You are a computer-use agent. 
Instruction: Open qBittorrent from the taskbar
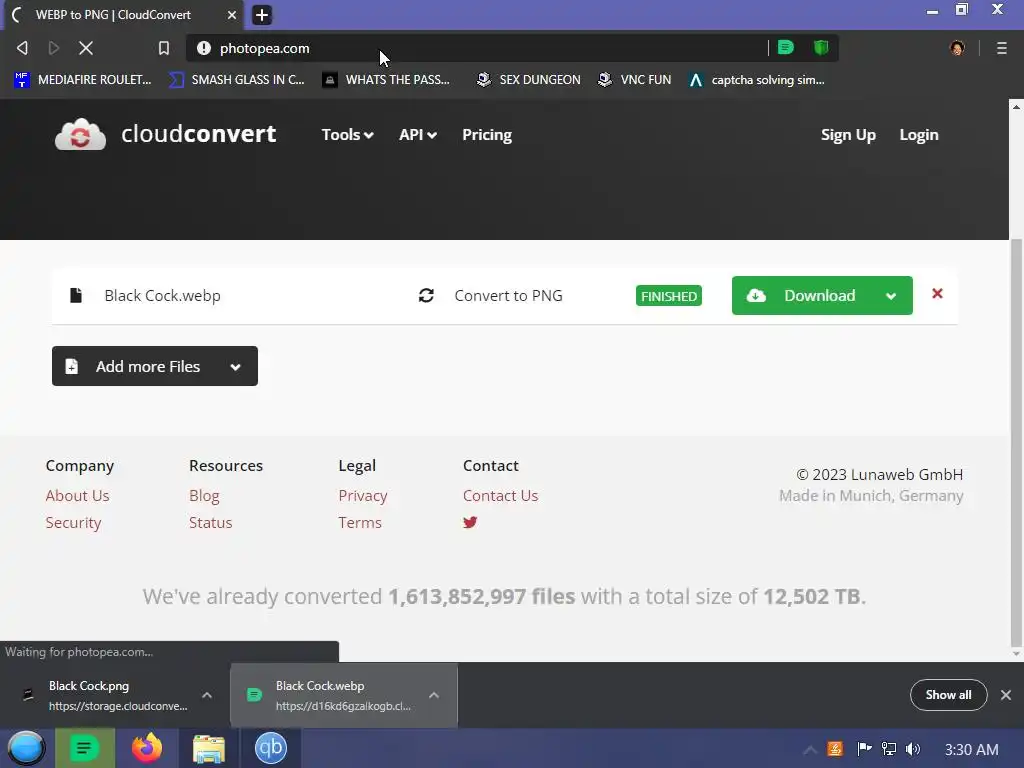[x=270, y=748]
